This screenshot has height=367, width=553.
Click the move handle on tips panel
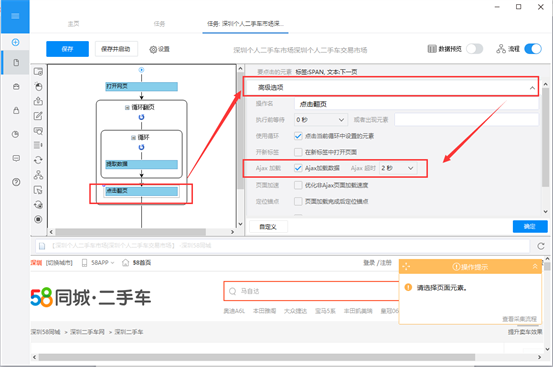pos(406,267)
